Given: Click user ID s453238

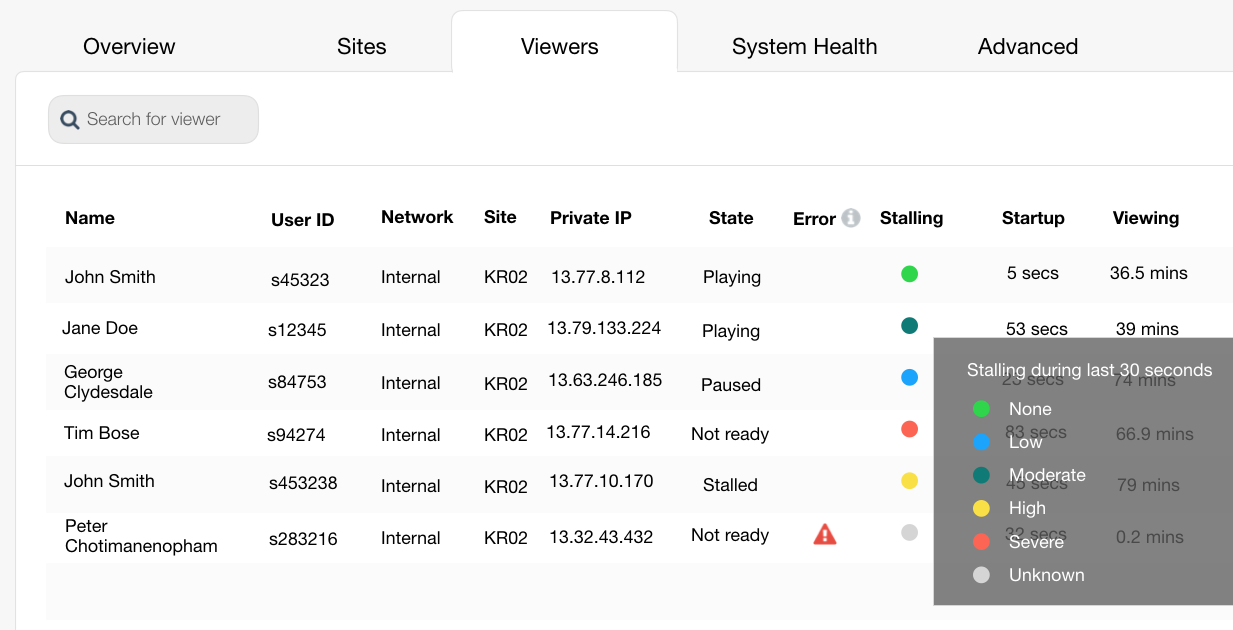Looking at the screenshot, I should [x=303, y=483].
